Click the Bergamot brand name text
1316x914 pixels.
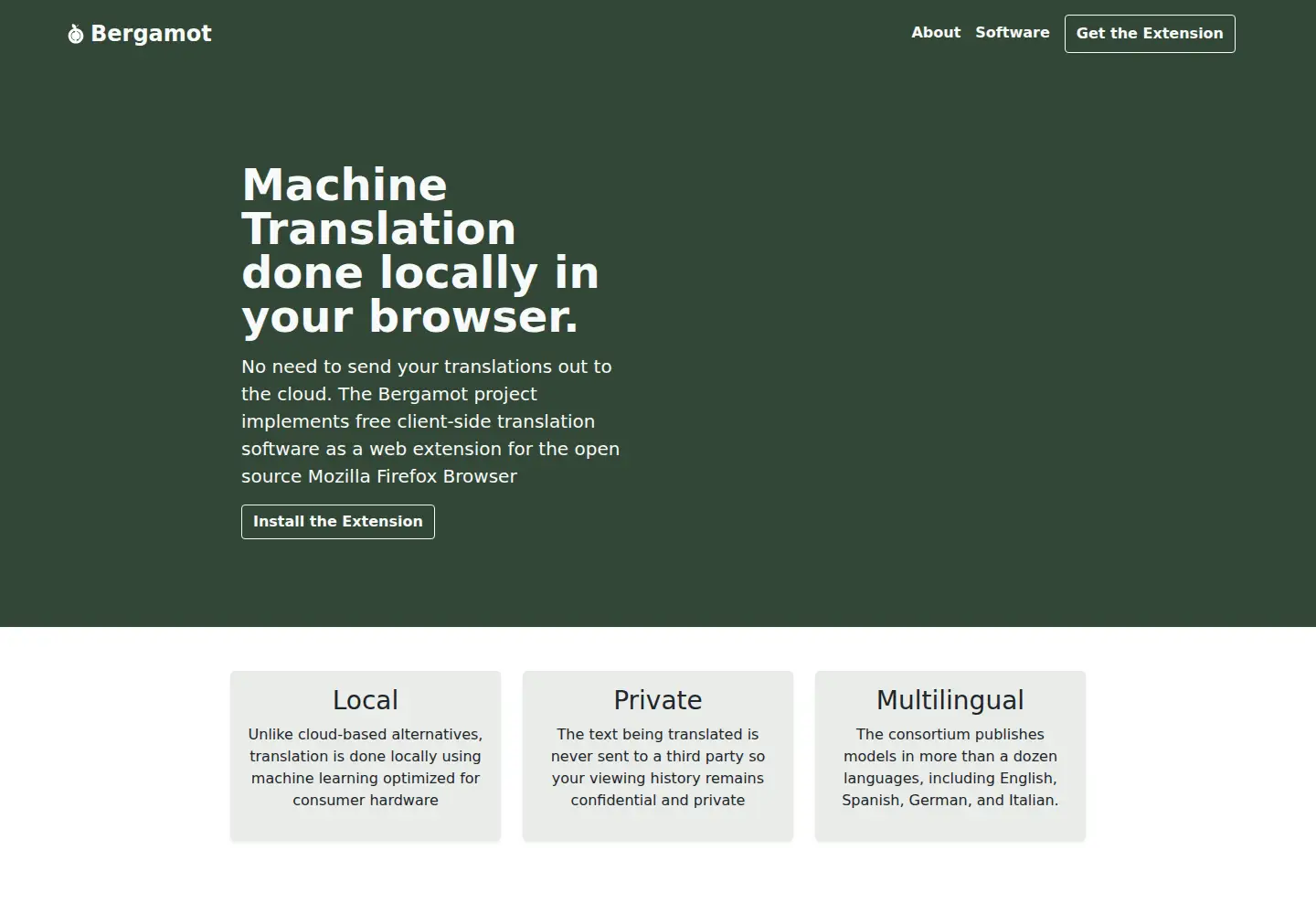151,34
